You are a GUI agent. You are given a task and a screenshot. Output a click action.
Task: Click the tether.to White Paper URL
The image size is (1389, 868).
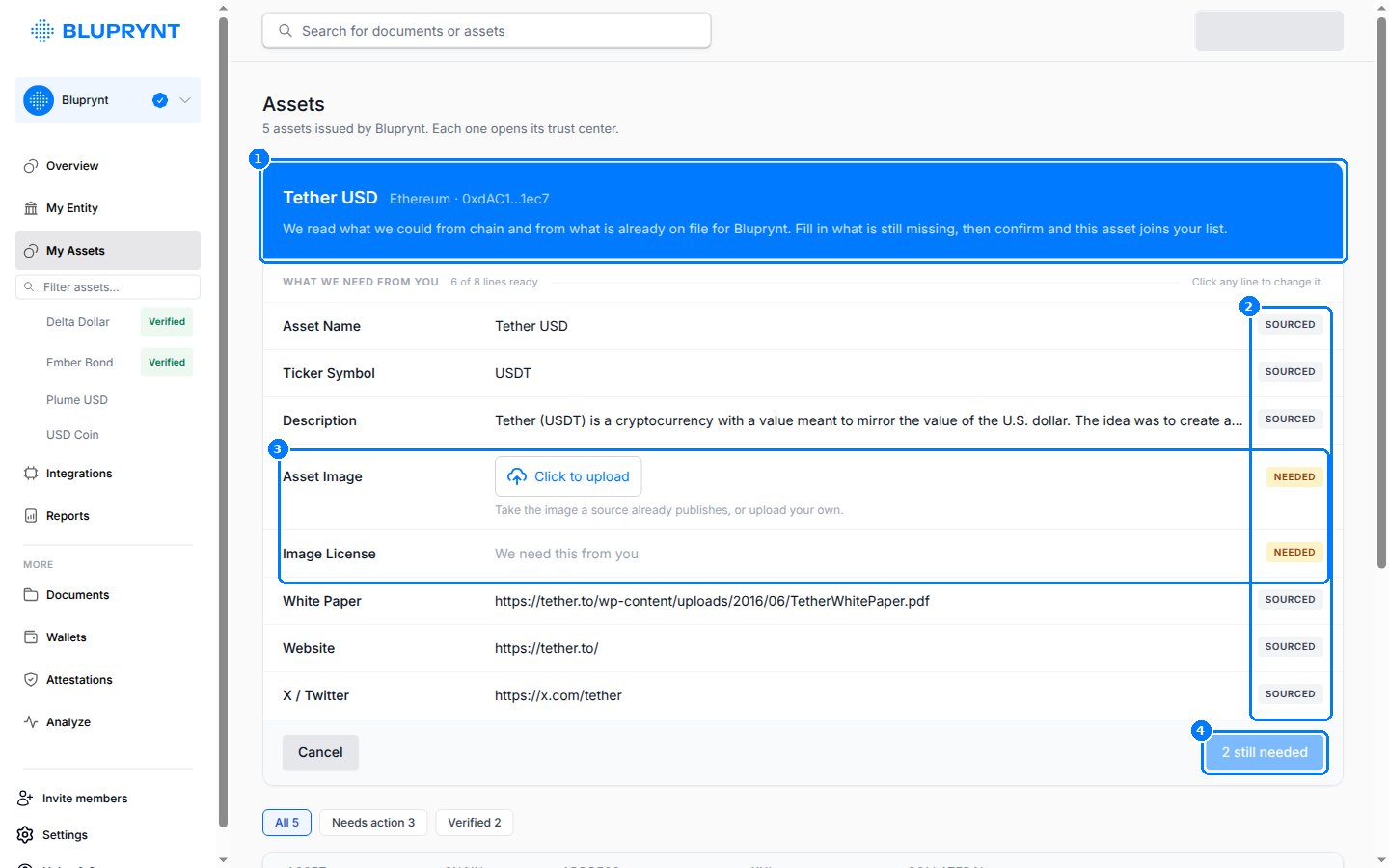point(712,601)
